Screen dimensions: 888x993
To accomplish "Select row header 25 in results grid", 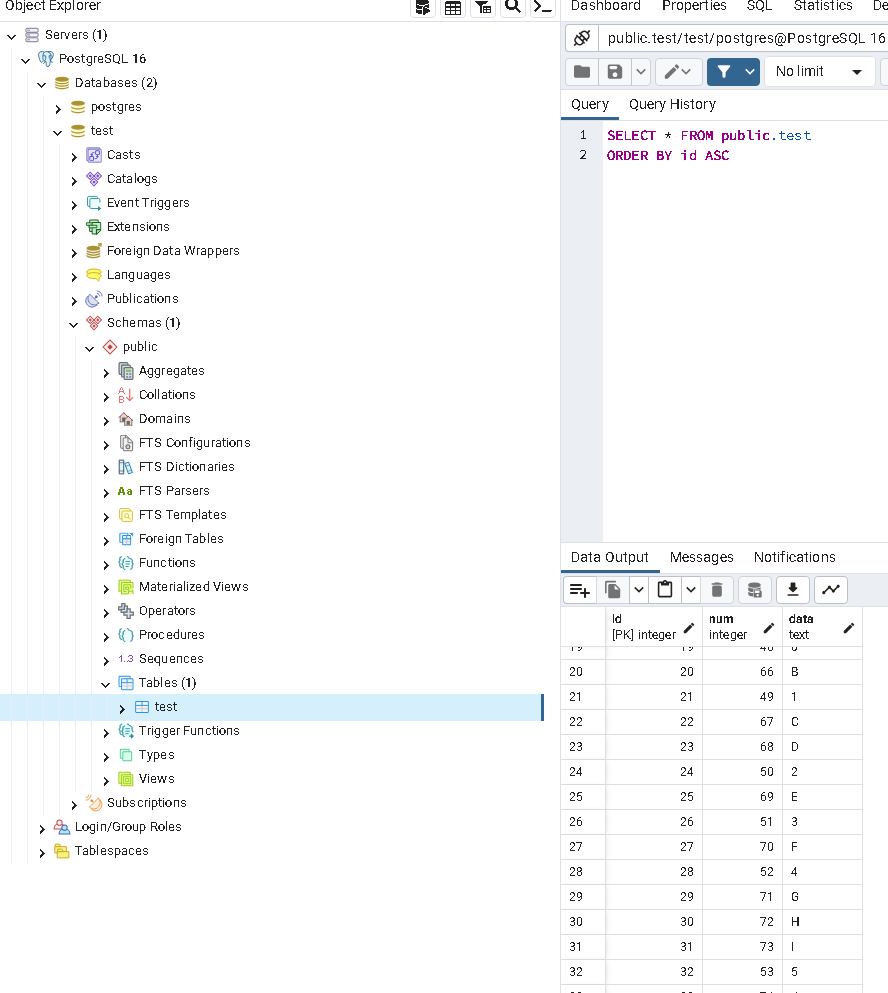I will [x=583, y=797].
